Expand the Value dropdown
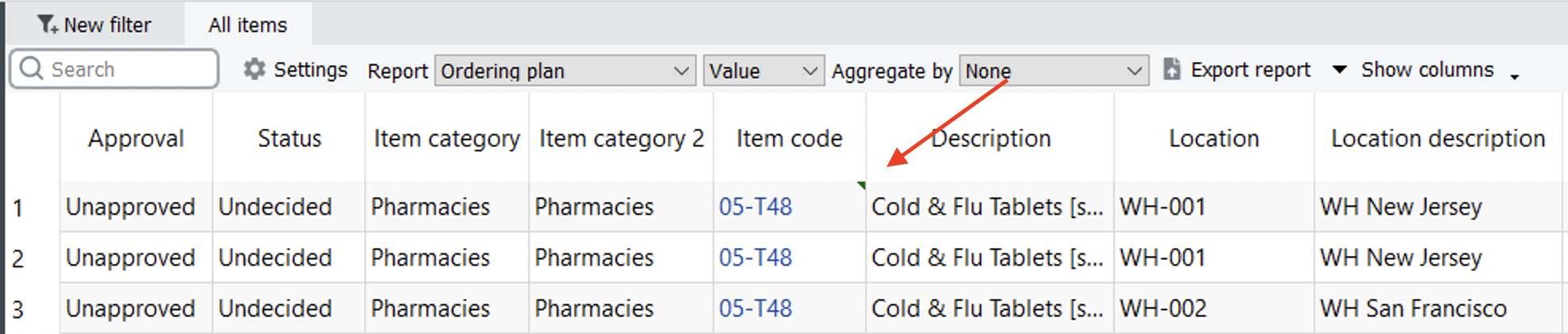The image size is (1568, 334). coord(763,71)
